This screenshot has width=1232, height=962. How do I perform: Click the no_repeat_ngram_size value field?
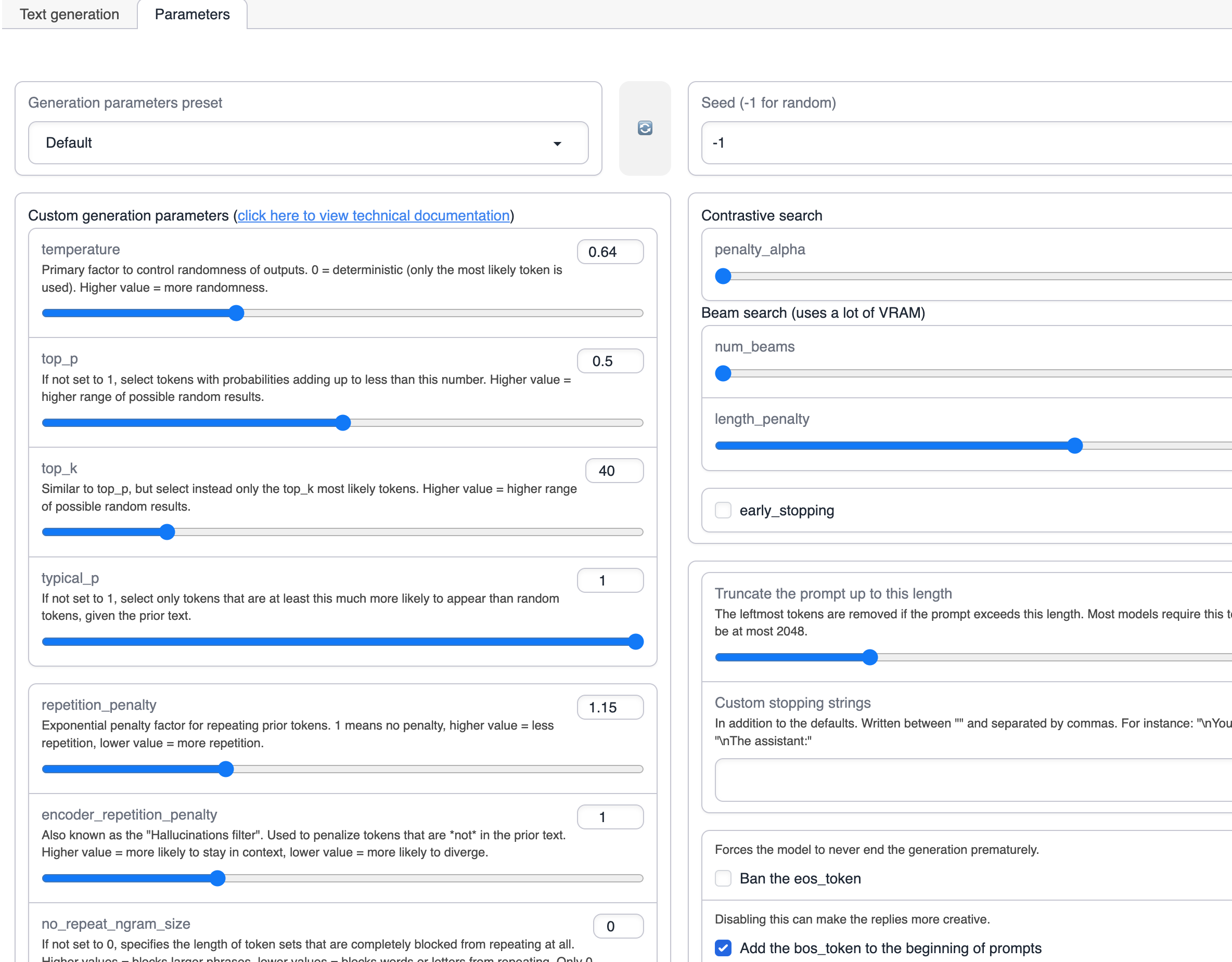[618, 926]
